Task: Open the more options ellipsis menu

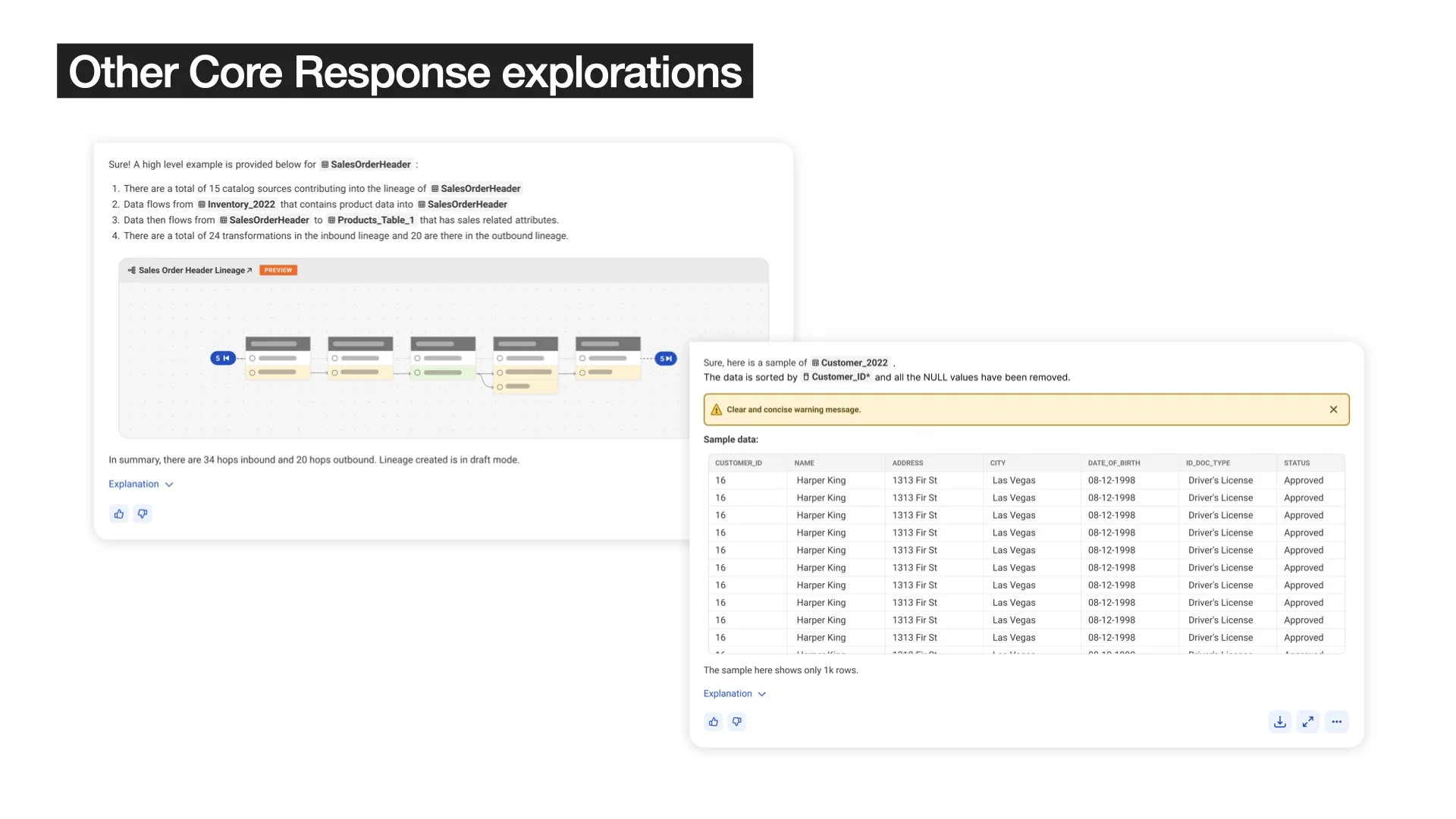Action: coord(1337,722)
